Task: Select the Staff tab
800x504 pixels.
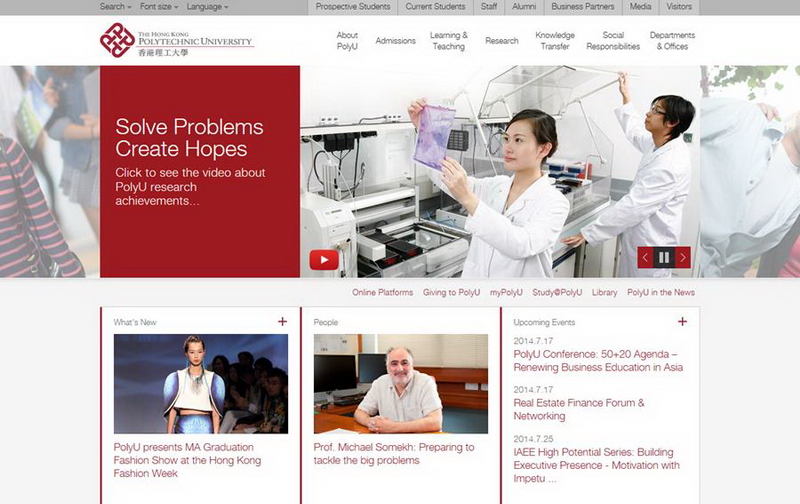Action: tap(489, 7)
